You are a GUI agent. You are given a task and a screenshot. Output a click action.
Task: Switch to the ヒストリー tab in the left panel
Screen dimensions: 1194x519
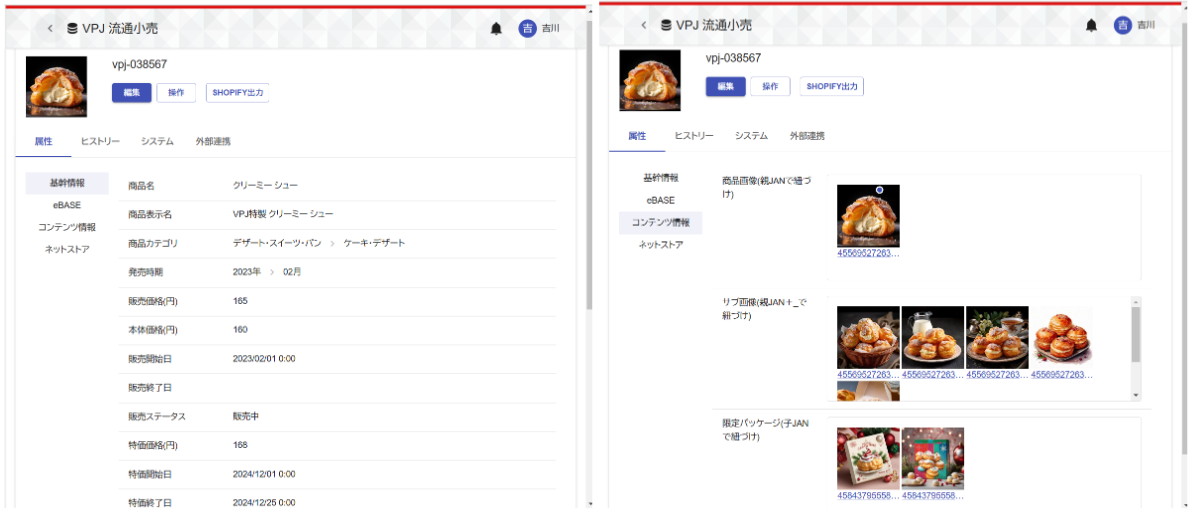coord(100,142)
